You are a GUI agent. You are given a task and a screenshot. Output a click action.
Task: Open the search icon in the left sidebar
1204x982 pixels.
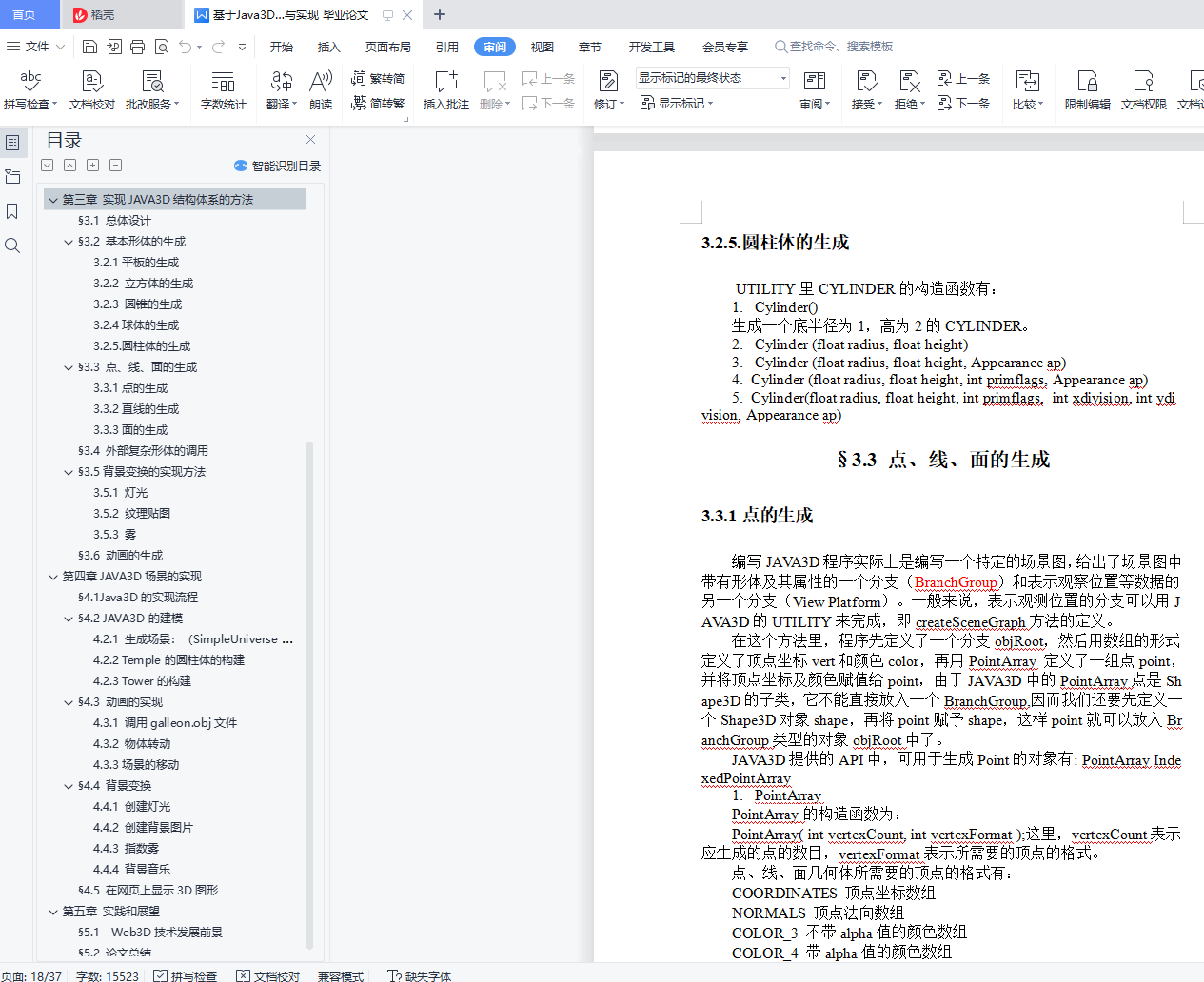12,245
